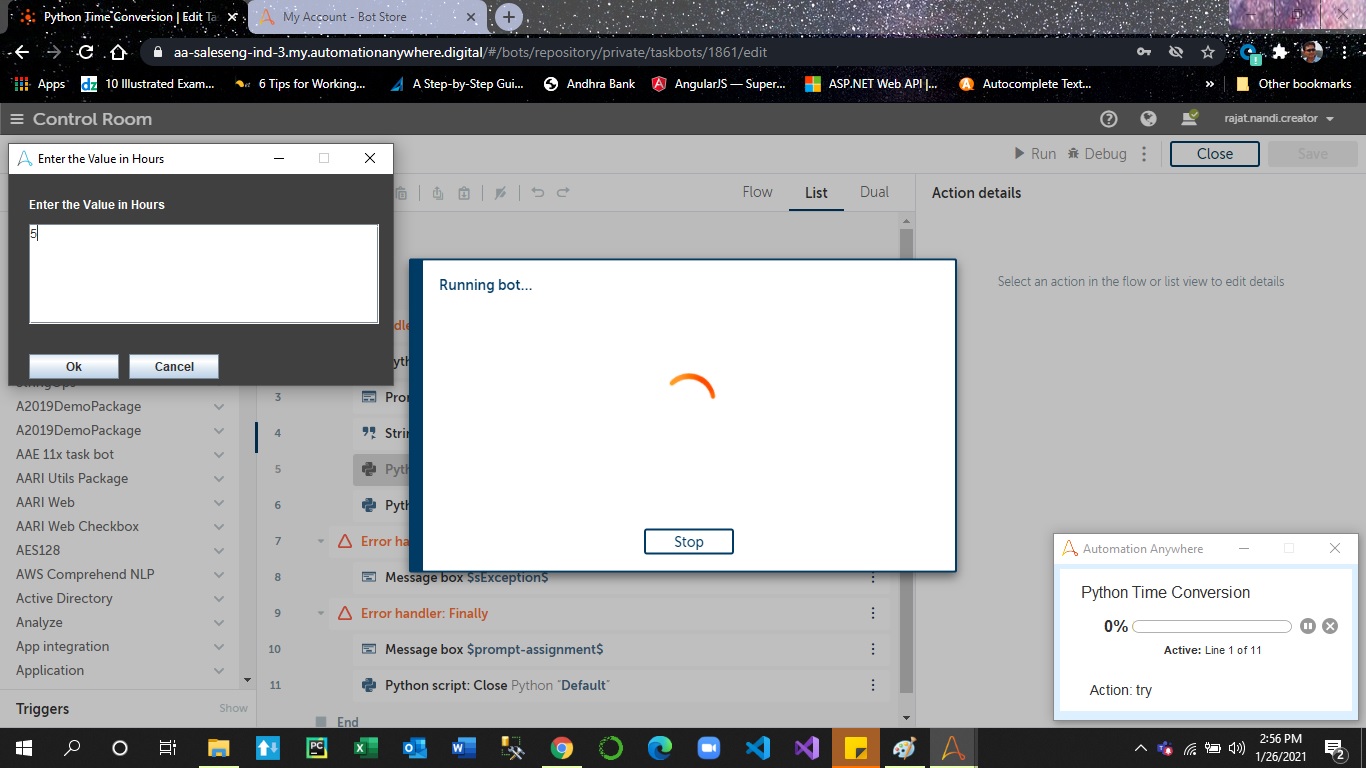Viewport: 1366px width, 768px height.
Task: Cancel the bot run with X icon
Action: click(1330, 626)
